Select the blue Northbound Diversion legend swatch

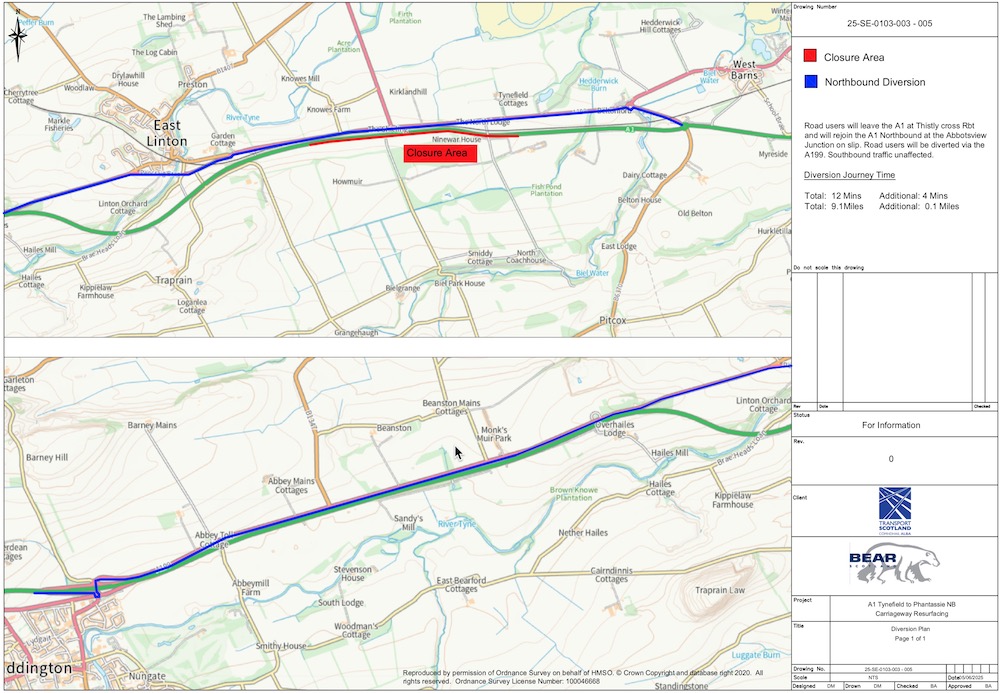point(811,82)
